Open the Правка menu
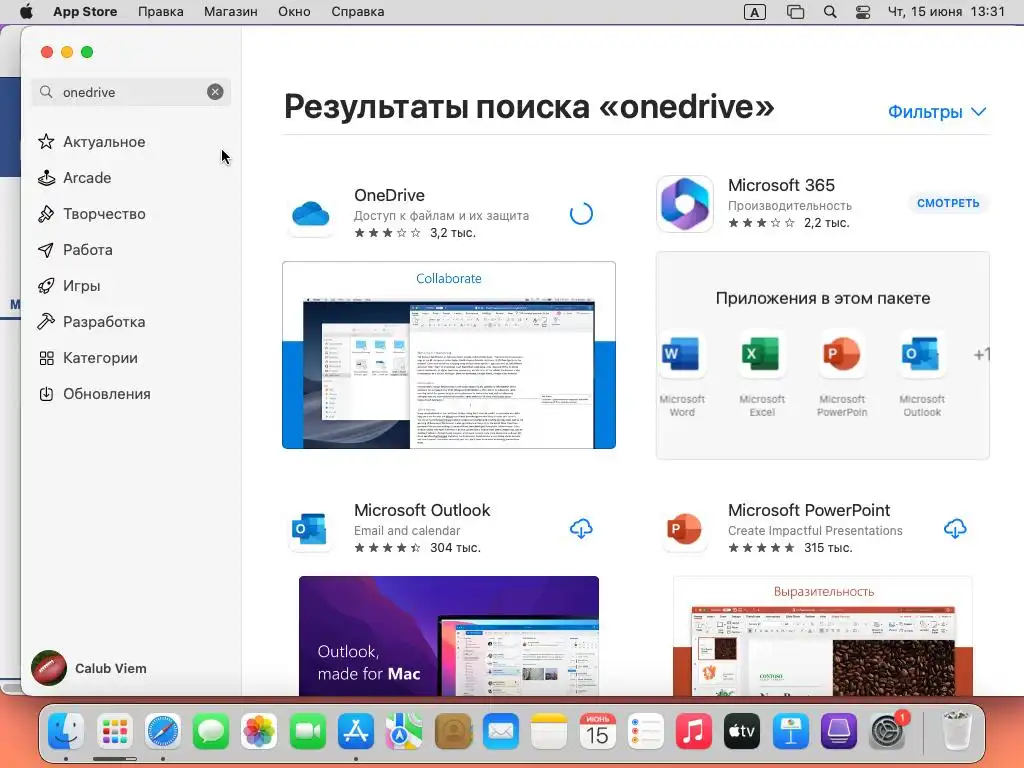Image resolution: width=1024 pixels, height=768 pixels. pos(161,12)
